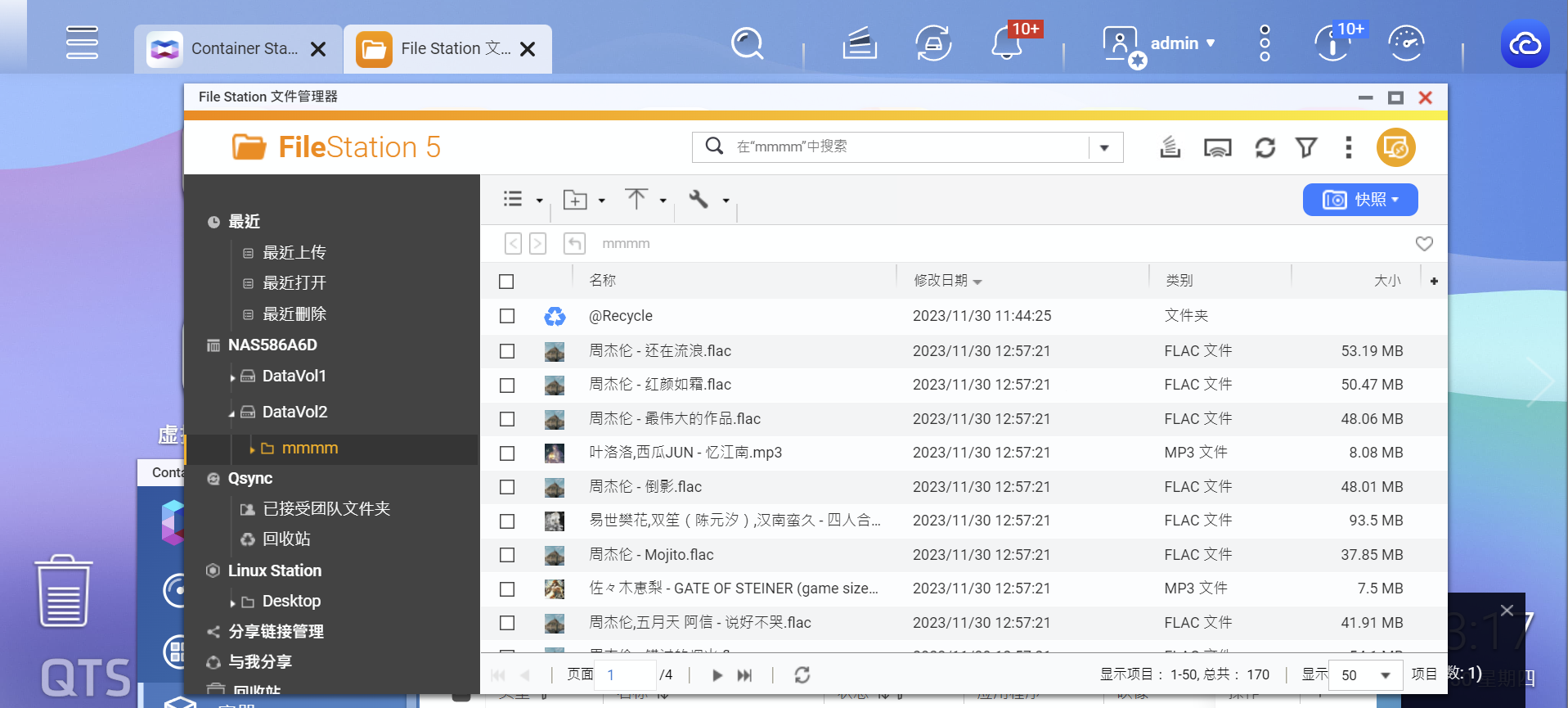
Task: Open 与我分享 in the sidebar
Action: 260,662
